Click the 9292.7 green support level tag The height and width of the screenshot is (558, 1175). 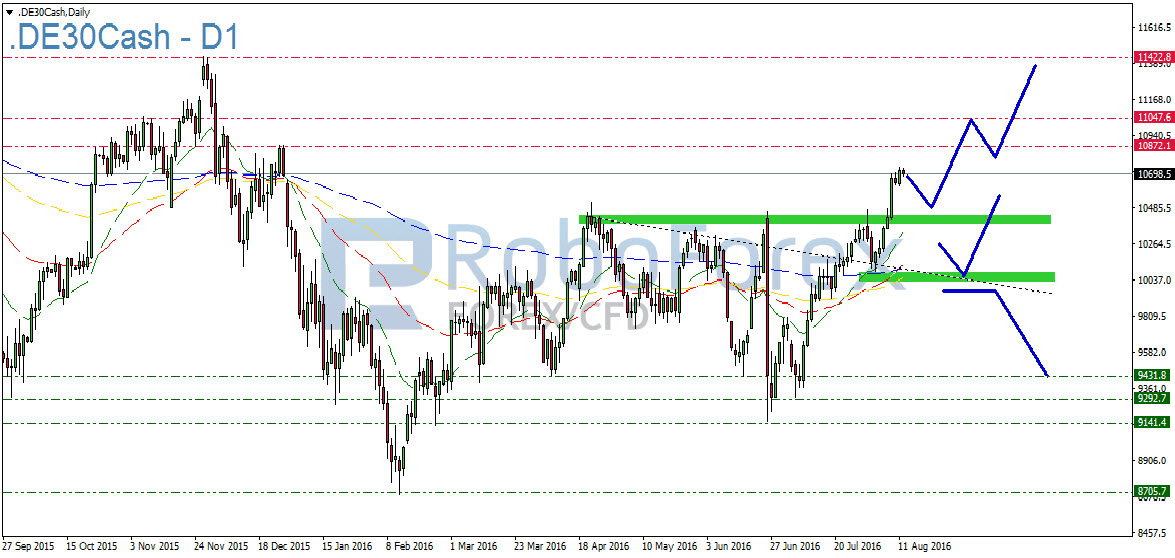click(x=1152, y=398)
